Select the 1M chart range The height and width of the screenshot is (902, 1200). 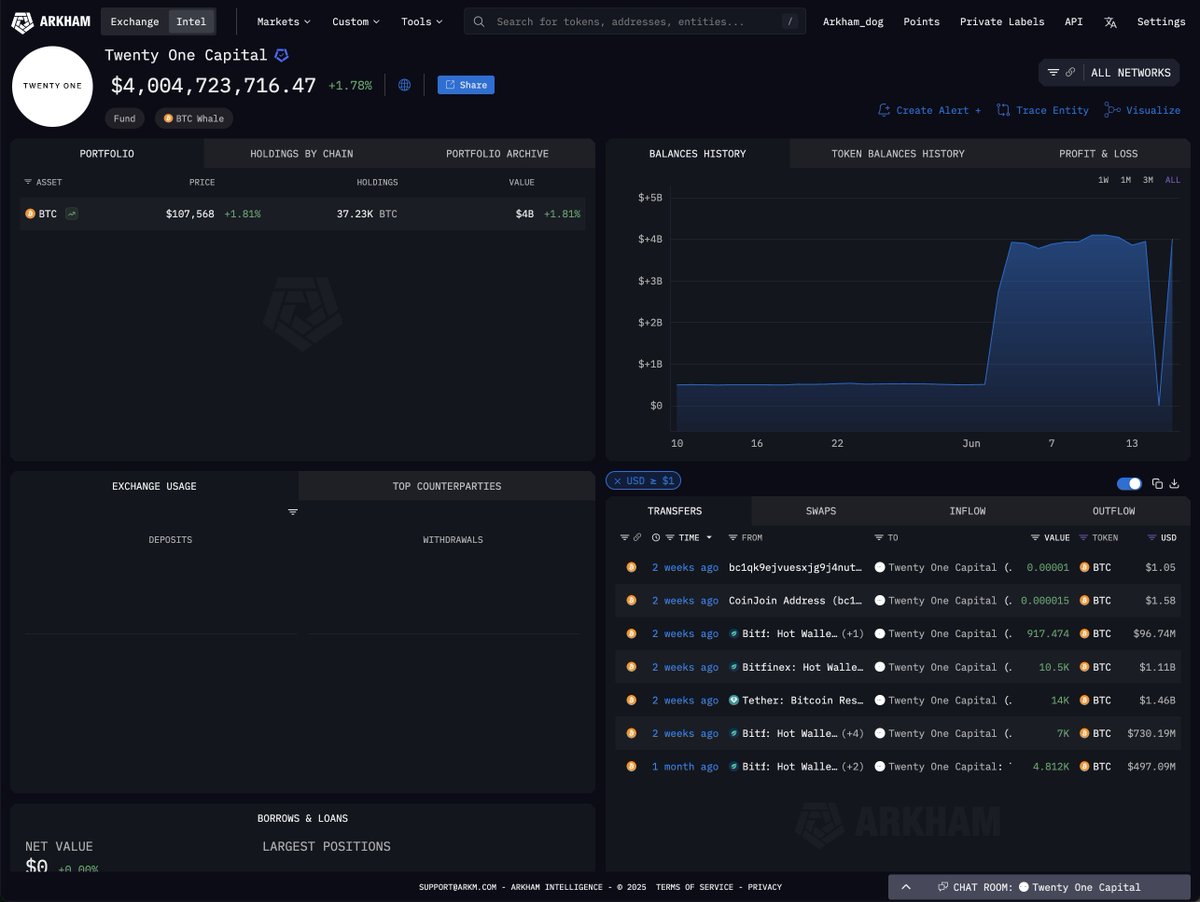click(x=1125, y=180)
